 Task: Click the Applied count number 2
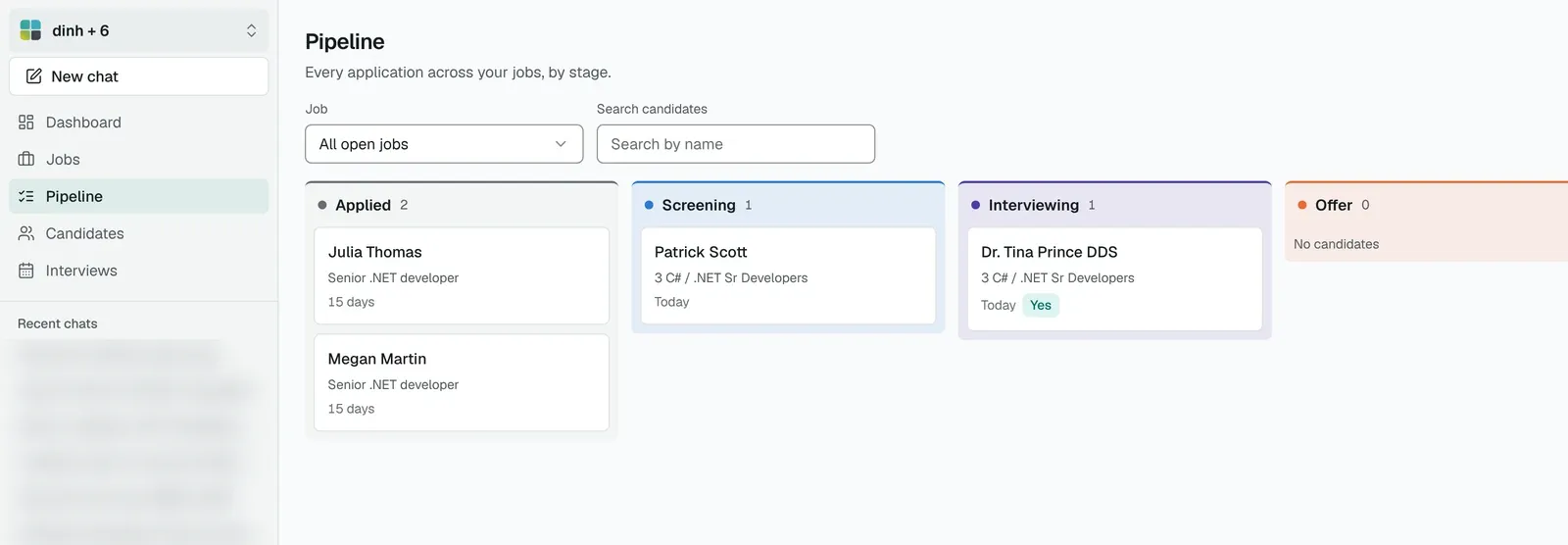(404, 205)
